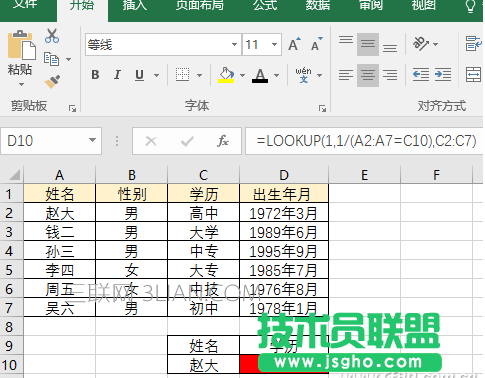Click the Paste clipboard icon
This screenshot has height=378, width=485.
pos(21,45)
